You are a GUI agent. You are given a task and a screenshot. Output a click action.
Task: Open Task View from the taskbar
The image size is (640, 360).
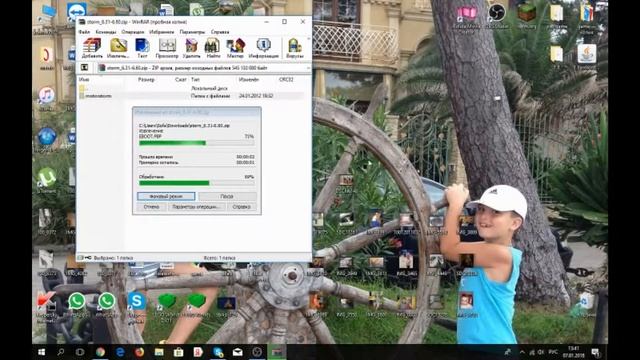point(80,352)
